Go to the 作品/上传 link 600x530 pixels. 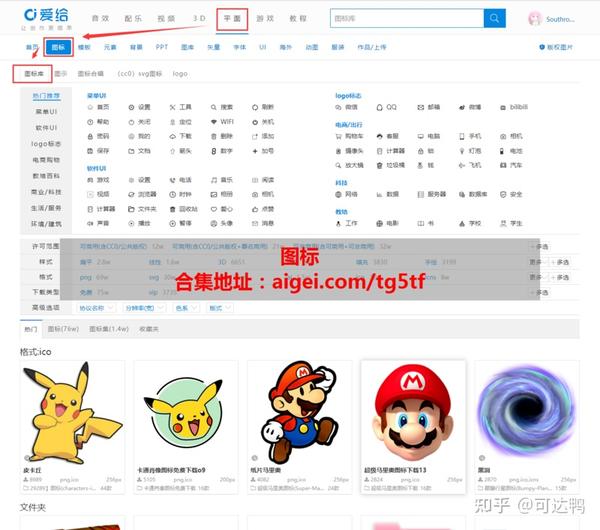coord(372,47)
